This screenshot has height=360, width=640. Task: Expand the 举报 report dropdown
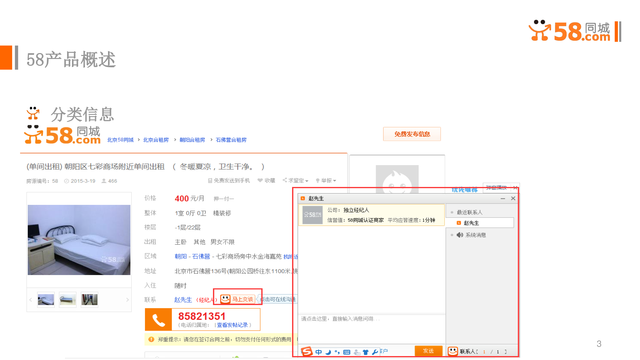click(326, 180)
